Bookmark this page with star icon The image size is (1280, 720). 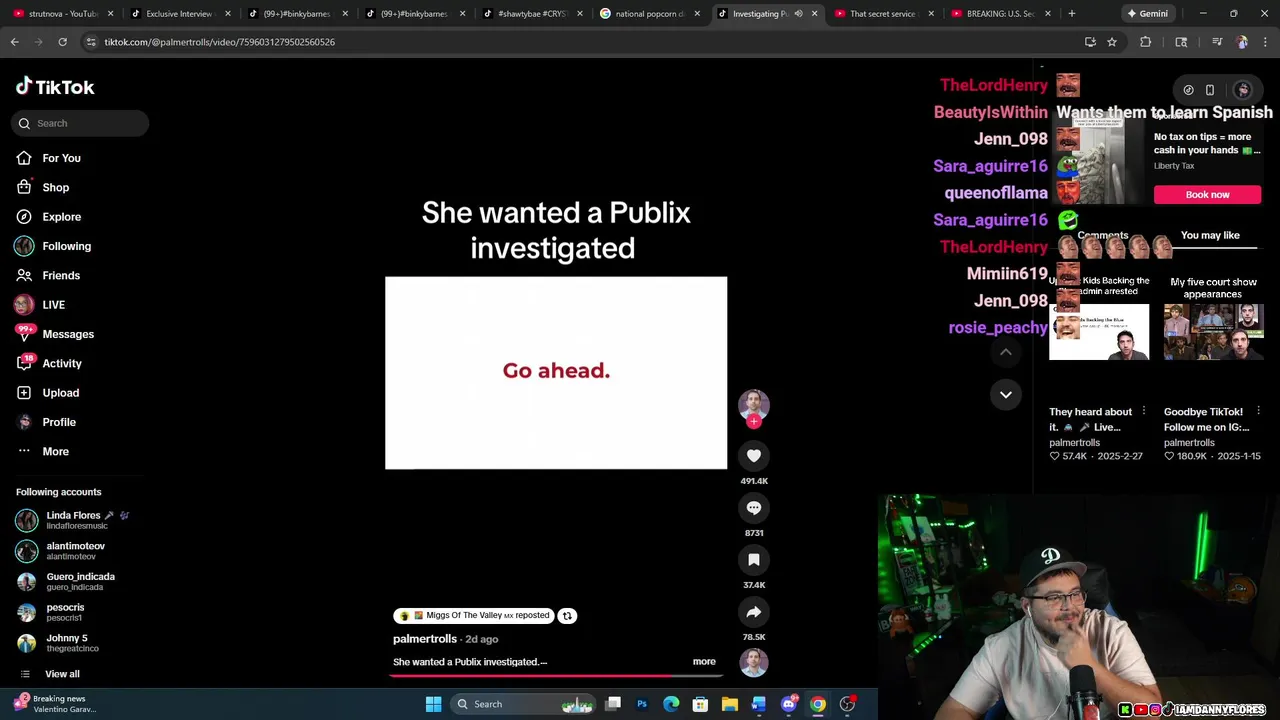pos(1112,42)
